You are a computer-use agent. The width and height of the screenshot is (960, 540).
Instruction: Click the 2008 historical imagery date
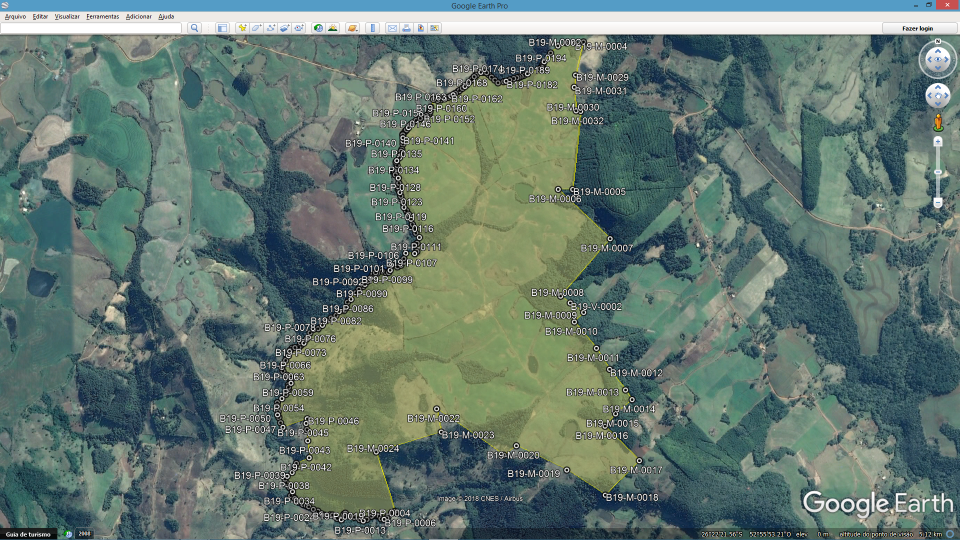point(84,534)
